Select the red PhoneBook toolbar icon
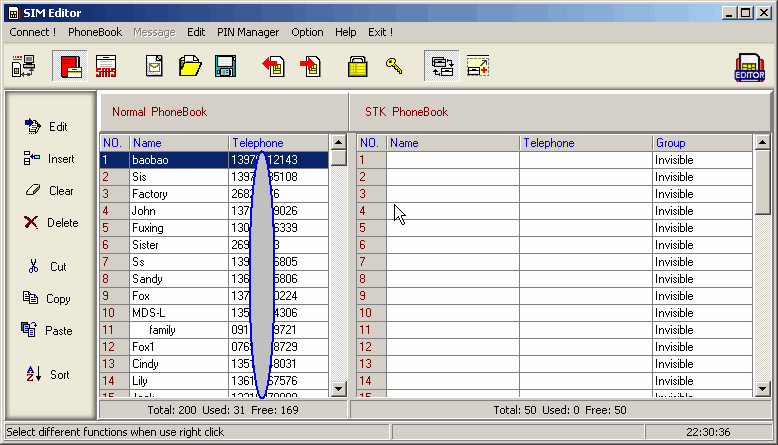Image resolution: width=778 pixels, height=445 pixels. (x=70, y=66)
